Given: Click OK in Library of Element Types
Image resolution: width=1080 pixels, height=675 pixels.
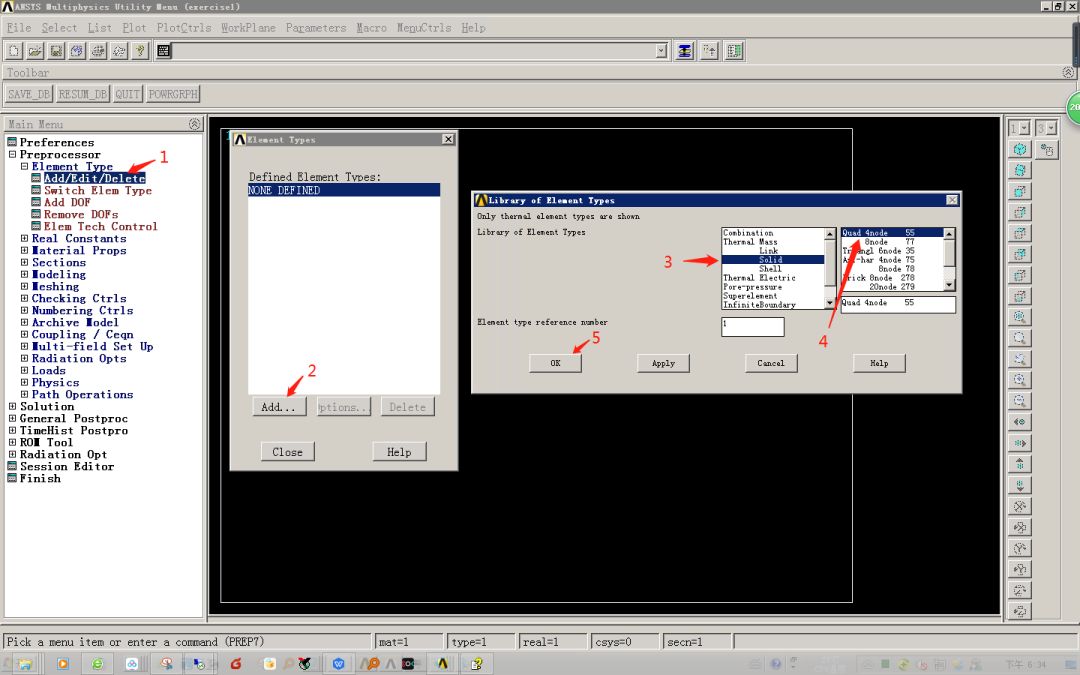Looking at the screenshot, I should coord(554,362).
